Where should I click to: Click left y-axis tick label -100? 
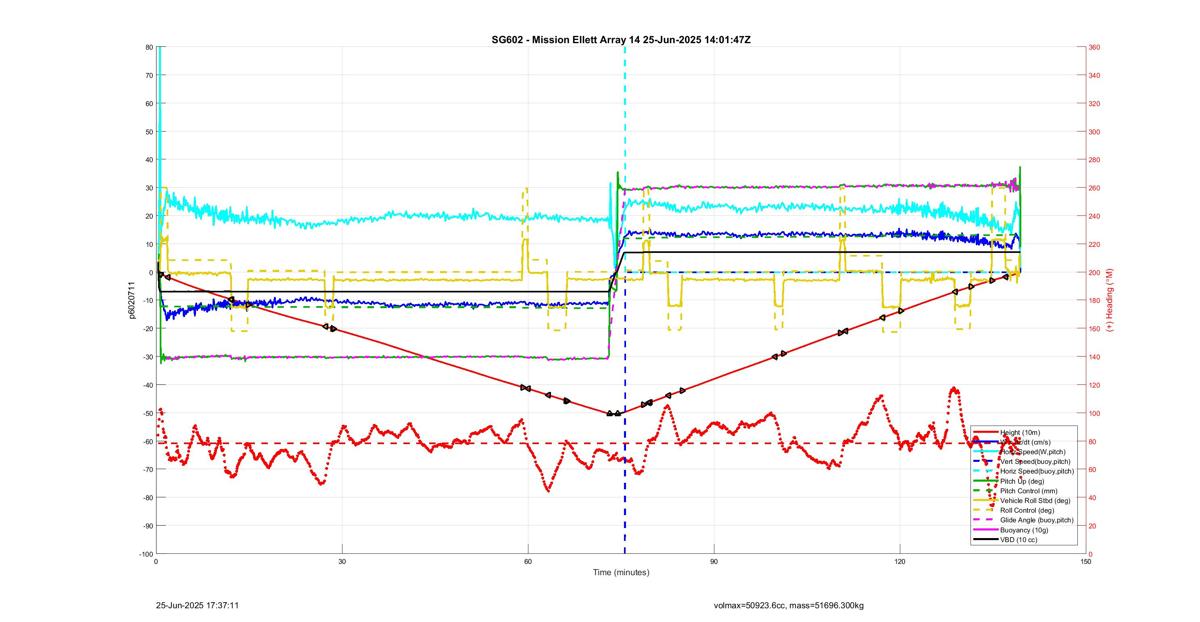(145, 553)
